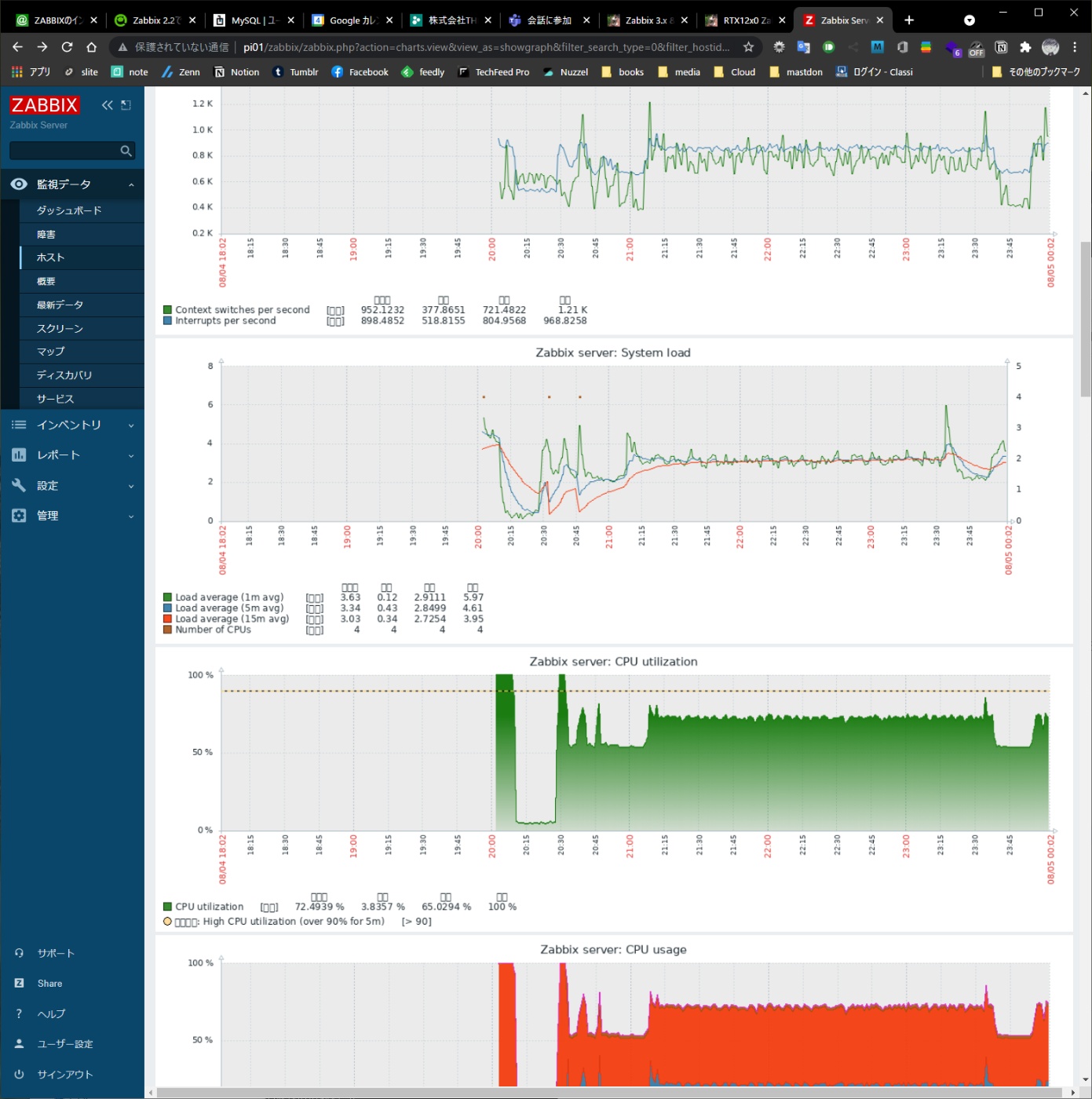Image resolution: width=1092 pixels, height=1099 pixels.
Task: Click the browser home icon
Action: click(x=91, y=47)
